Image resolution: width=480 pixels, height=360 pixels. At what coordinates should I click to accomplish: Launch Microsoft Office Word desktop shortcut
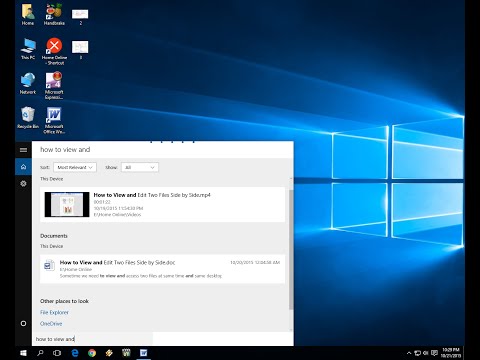(54, 120)
